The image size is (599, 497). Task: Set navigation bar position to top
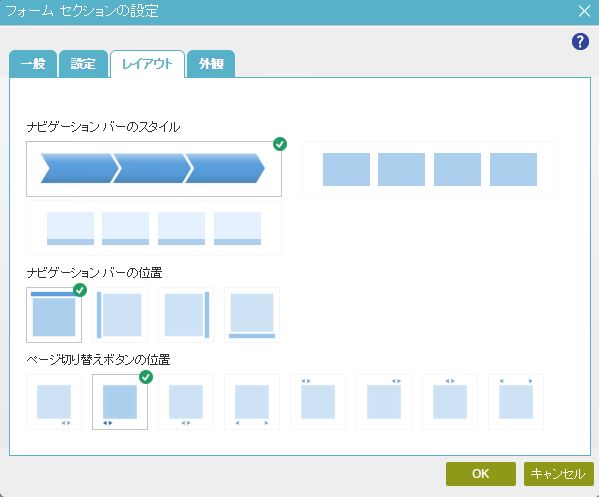54,315
